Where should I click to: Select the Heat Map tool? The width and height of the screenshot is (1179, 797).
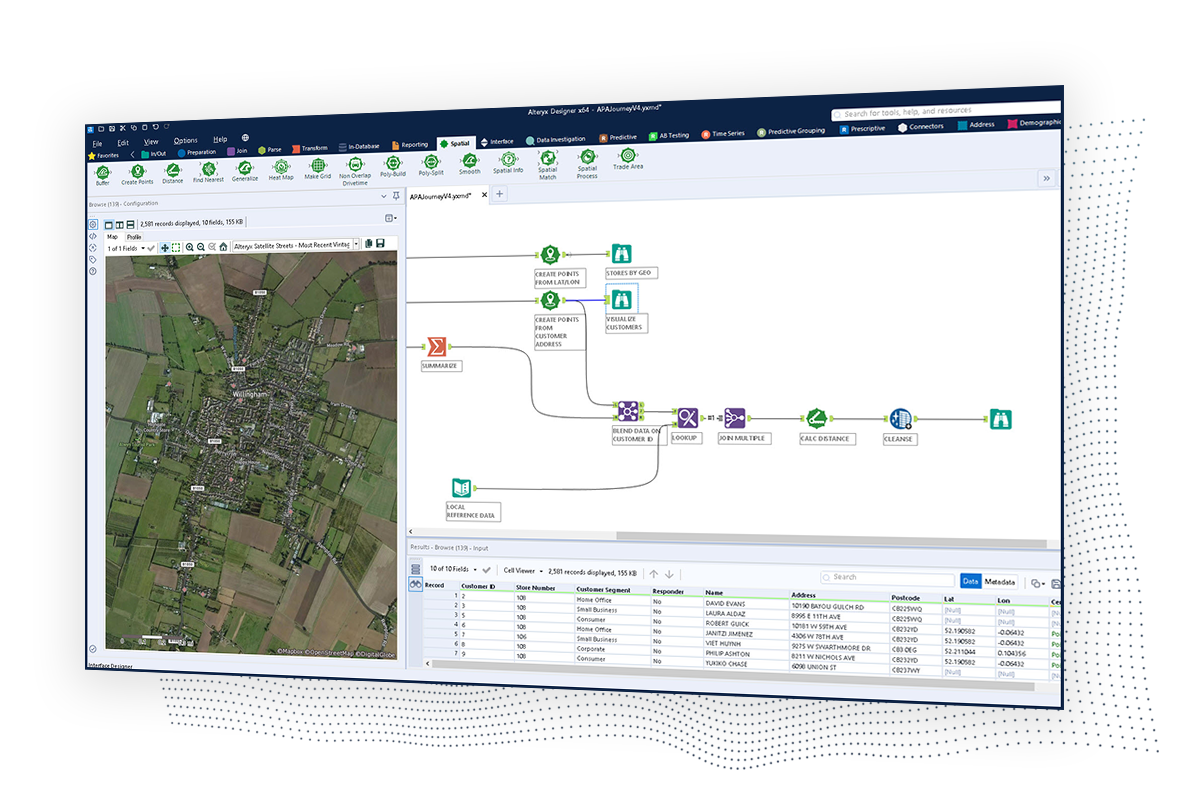281,169
